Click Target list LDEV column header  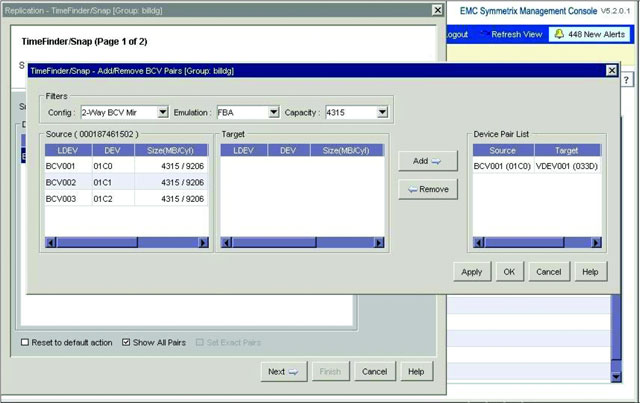pyautogui.click(x=244, y=151)
